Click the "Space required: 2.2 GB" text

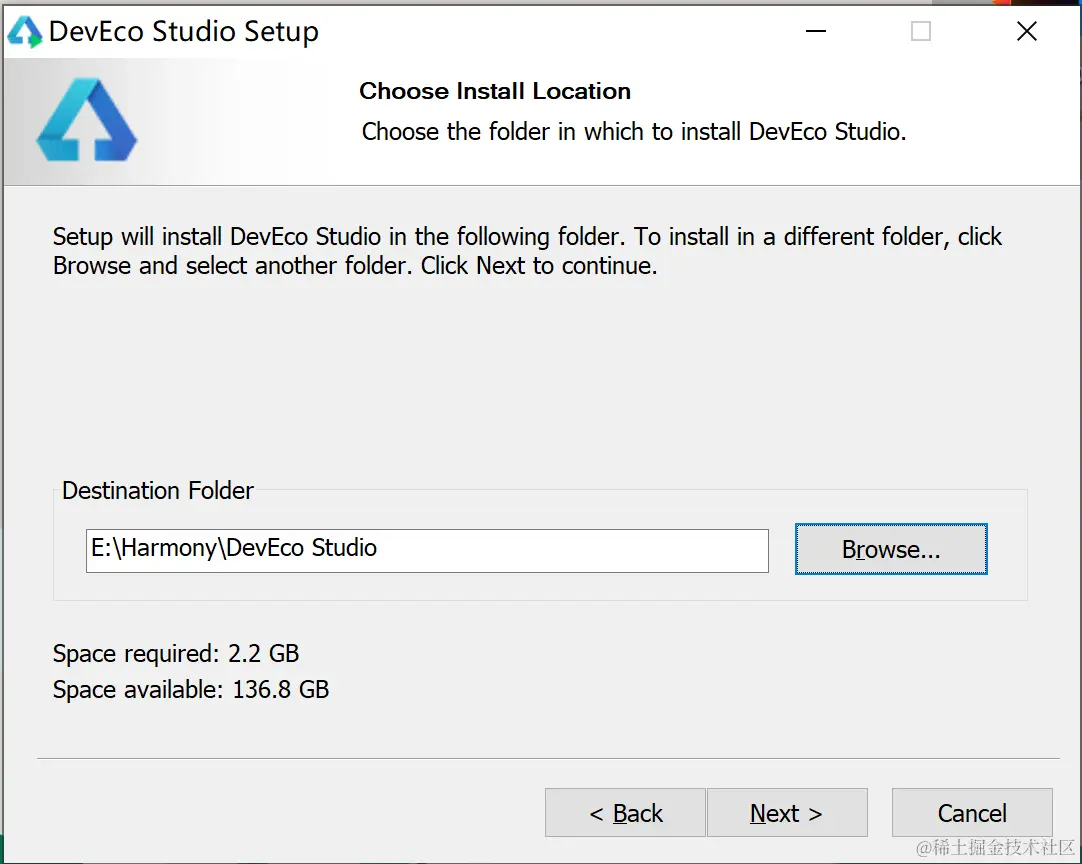[176, 654]
